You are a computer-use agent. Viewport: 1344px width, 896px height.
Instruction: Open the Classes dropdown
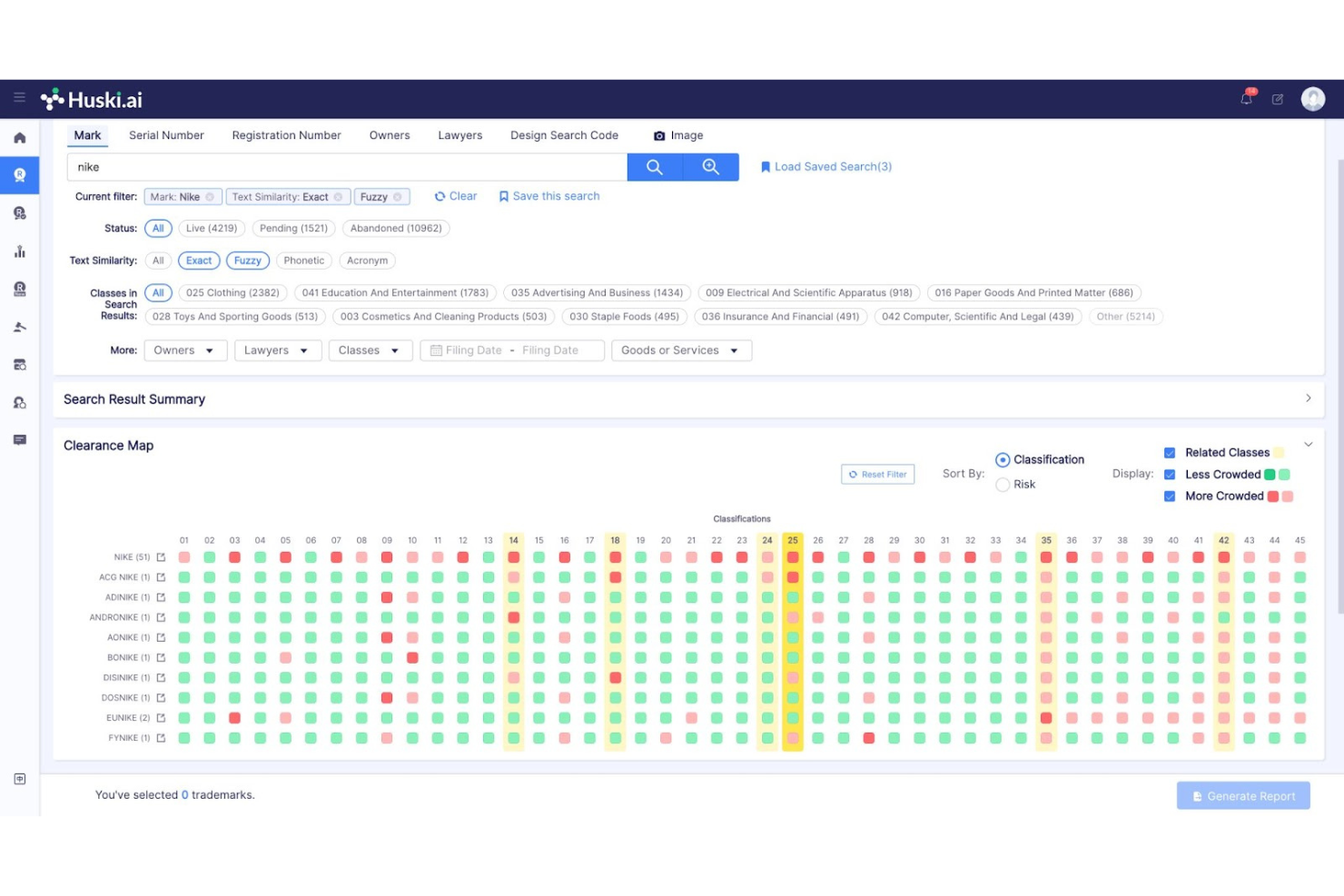[x=371, y=350]
